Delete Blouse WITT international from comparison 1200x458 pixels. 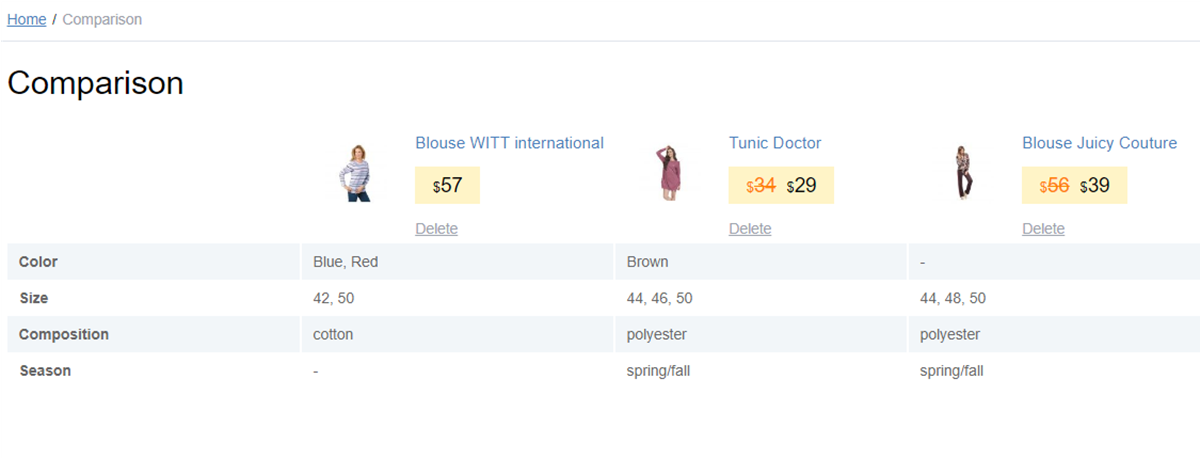click(436, 229)
